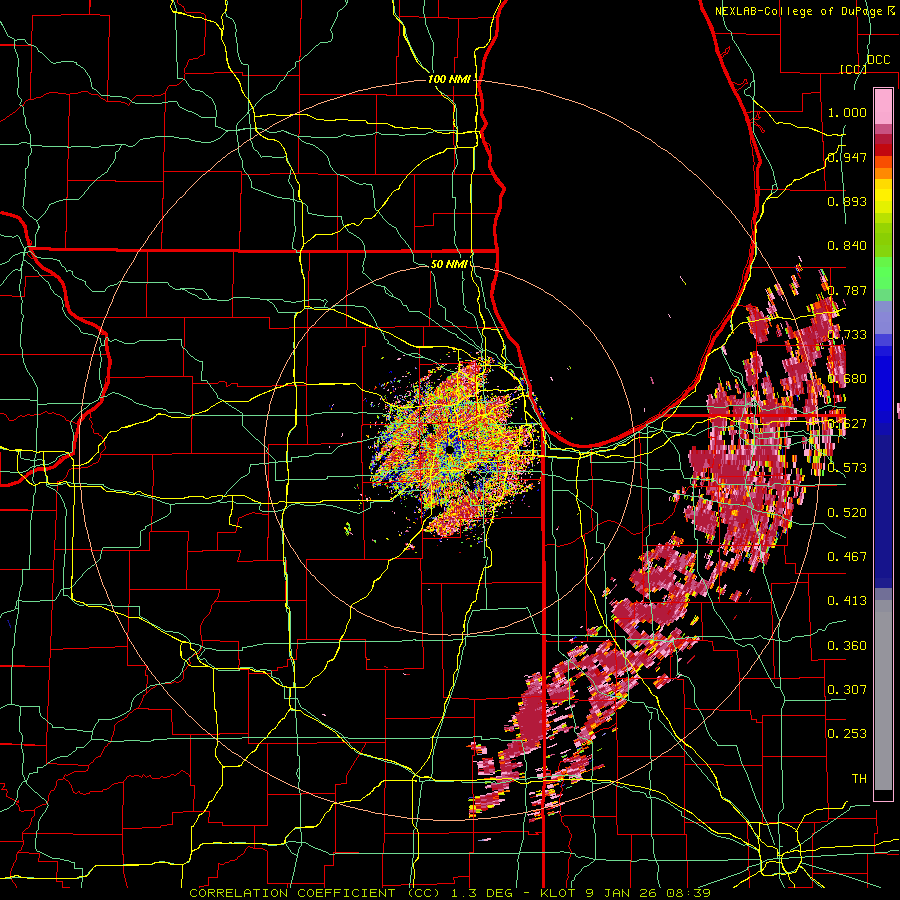The width and height of the screenshot is (900, 900).
Task: Pick the light pink top color bar segment
Action: point(883,106)
